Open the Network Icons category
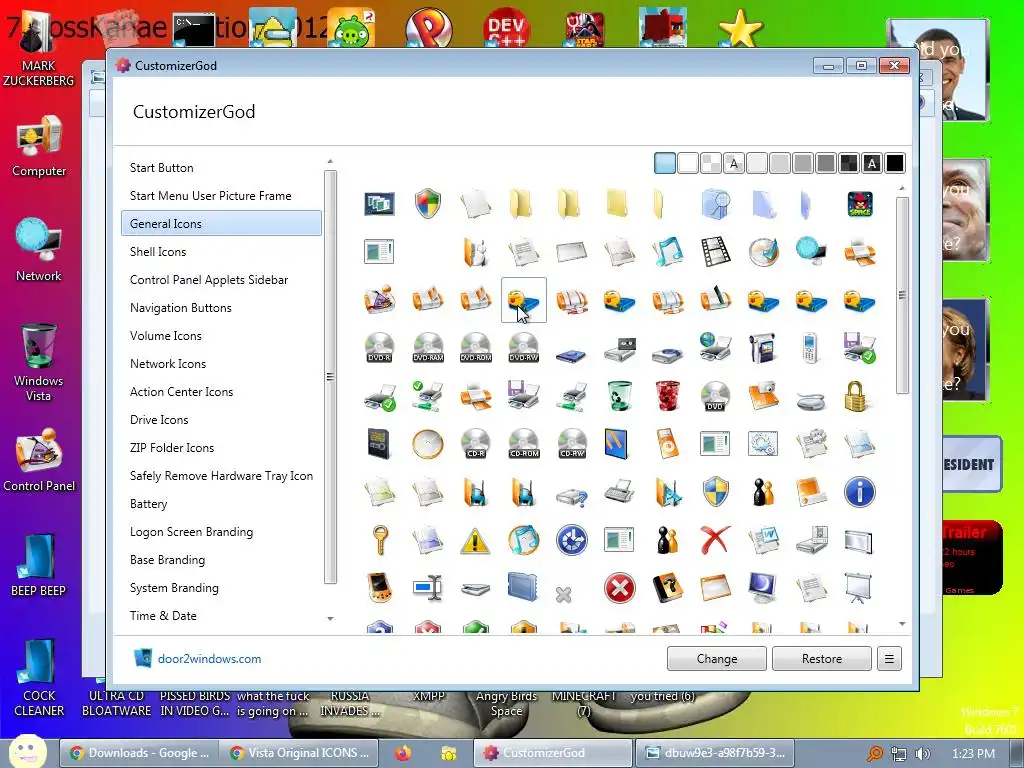The image size is (1024, 768). (x=168, y=364)
